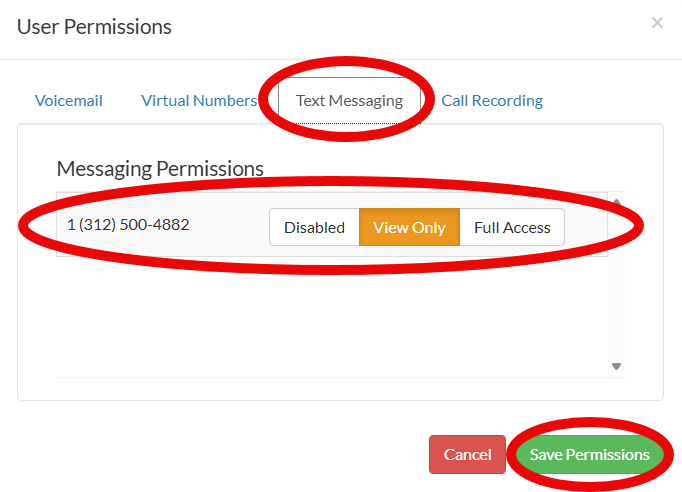Close the User Permissions dialog
Image resolution: width=682 pixels, height=492 pixels.
click(x=657, y=23)
